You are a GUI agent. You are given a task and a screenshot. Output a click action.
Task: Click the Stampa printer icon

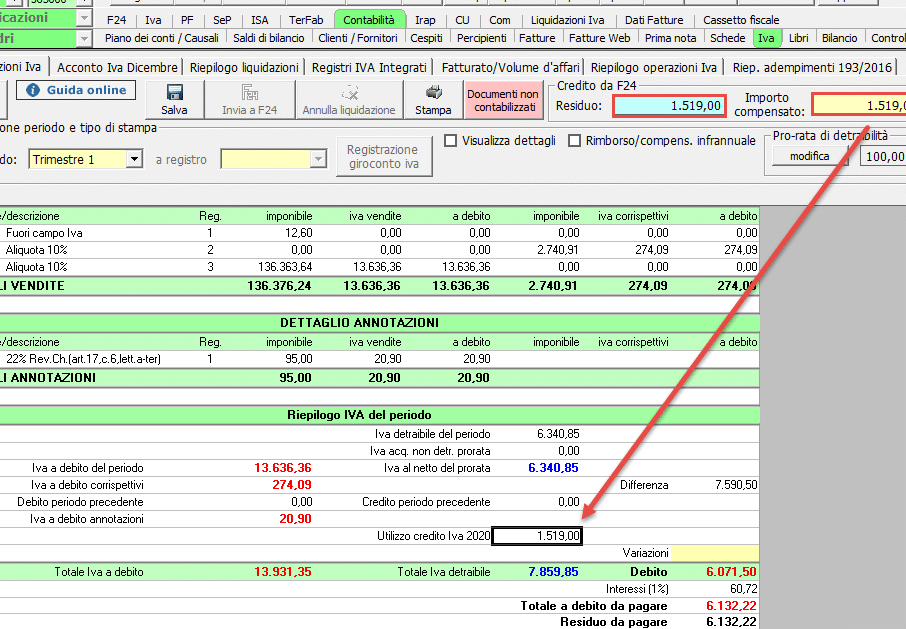(x=433, y=92)
